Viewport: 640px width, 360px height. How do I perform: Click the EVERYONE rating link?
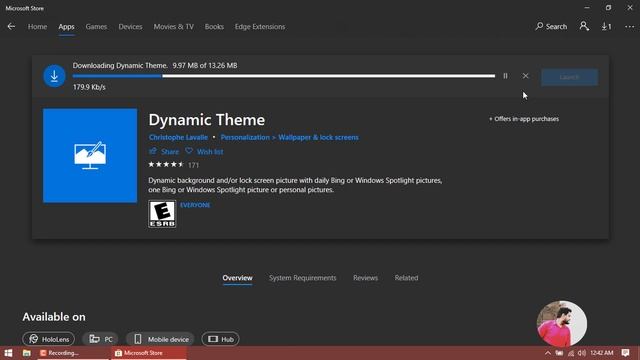(195, 205)
